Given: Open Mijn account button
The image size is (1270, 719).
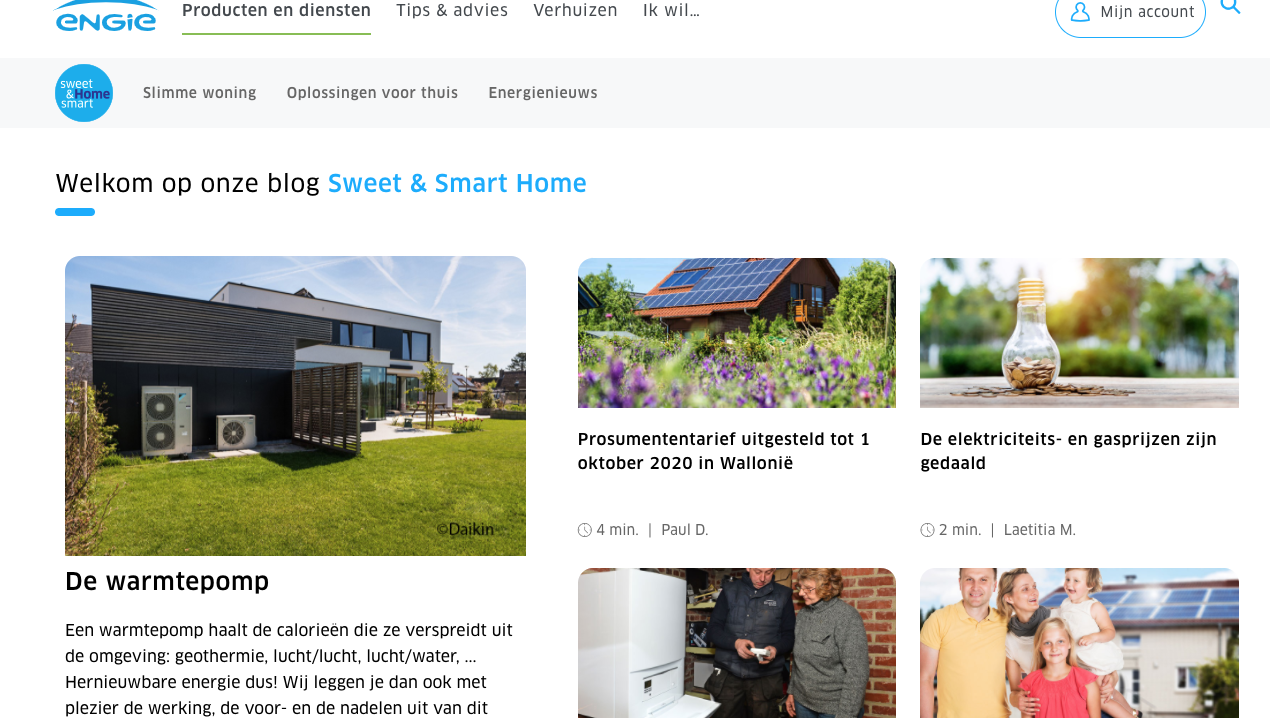Looking at the screenshot, I should tap(1130, 13).
